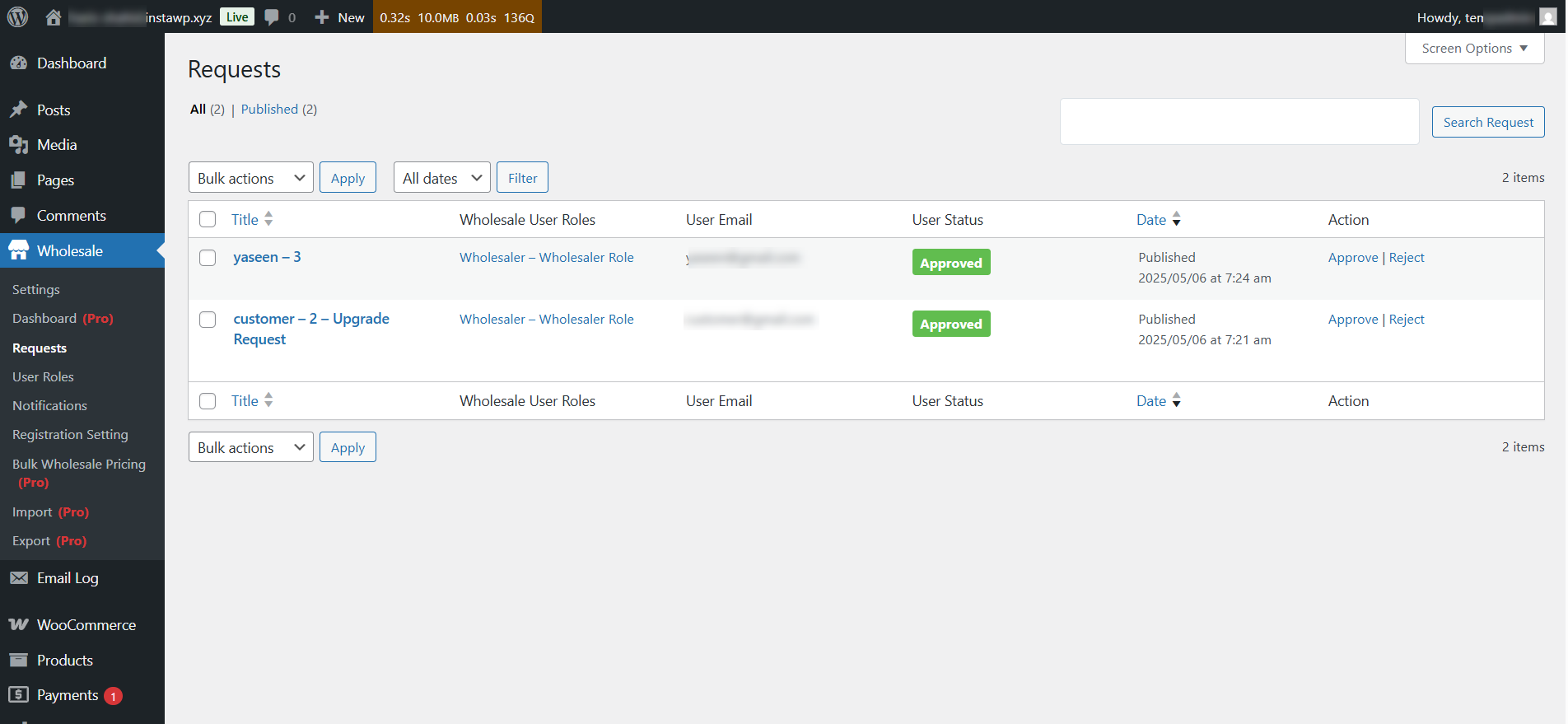Image resolution: width=1568 pixels, height=724 pixels.
Task: Click footer Title sort arrows
Action: point(268,400)
